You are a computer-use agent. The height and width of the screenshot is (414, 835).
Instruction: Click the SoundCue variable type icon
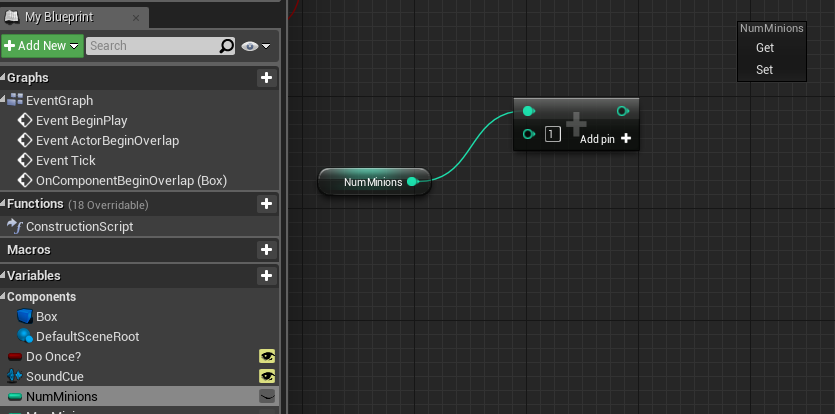[x=14, y=376]
